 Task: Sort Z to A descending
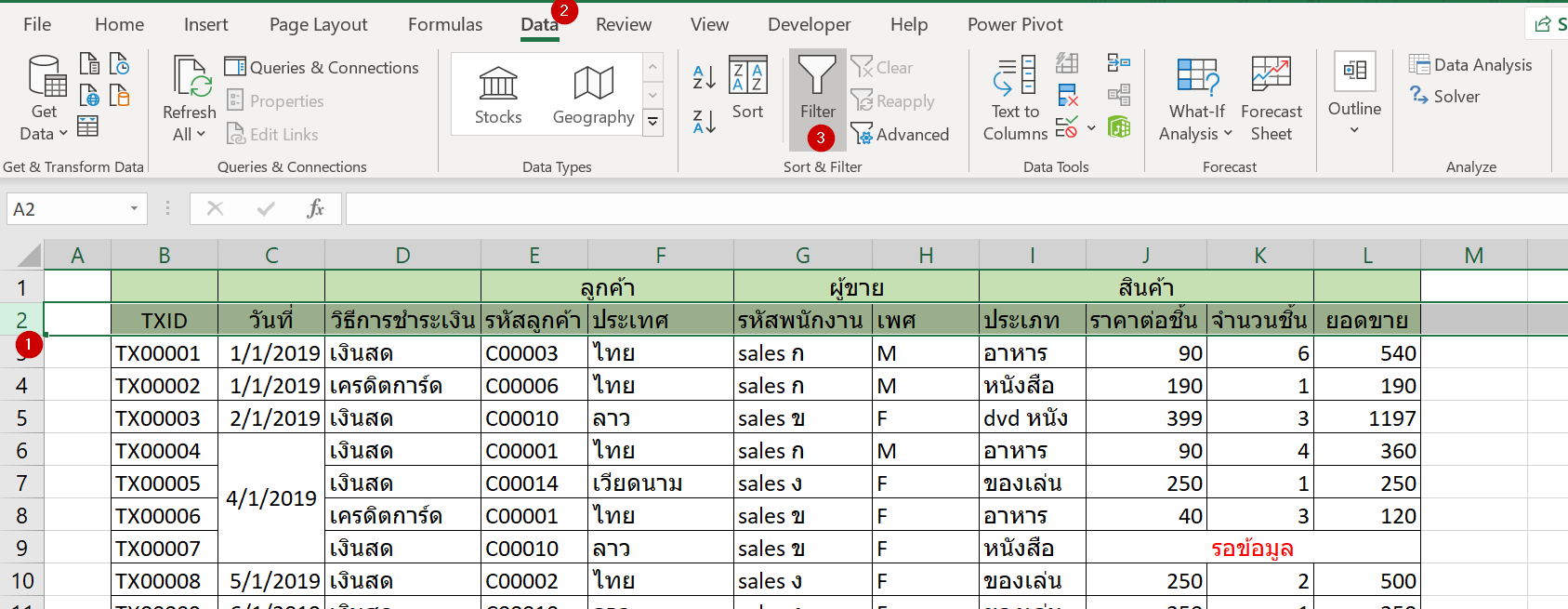pos(705,121)
